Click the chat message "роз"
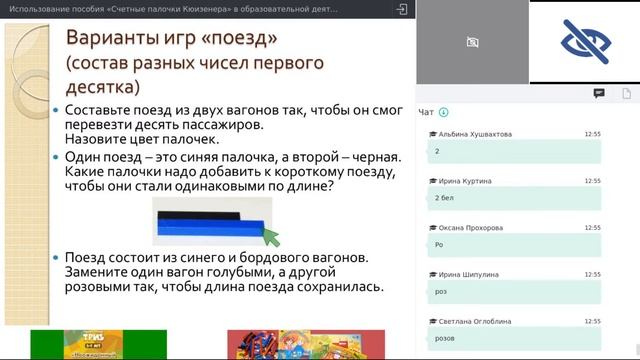Screen dimensions: 640x360 (x=514, y=292)
